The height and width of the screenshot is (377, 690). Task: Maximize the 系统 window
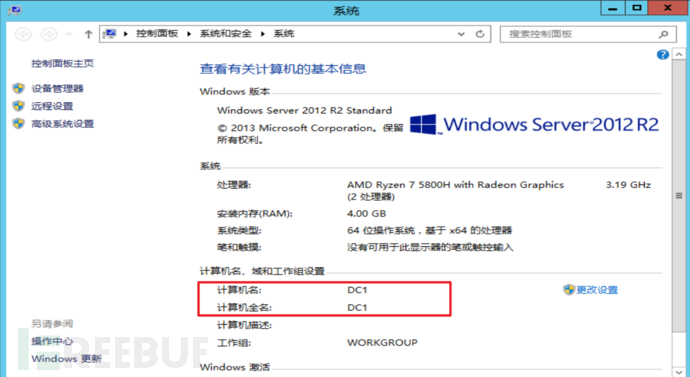point(637,8)
